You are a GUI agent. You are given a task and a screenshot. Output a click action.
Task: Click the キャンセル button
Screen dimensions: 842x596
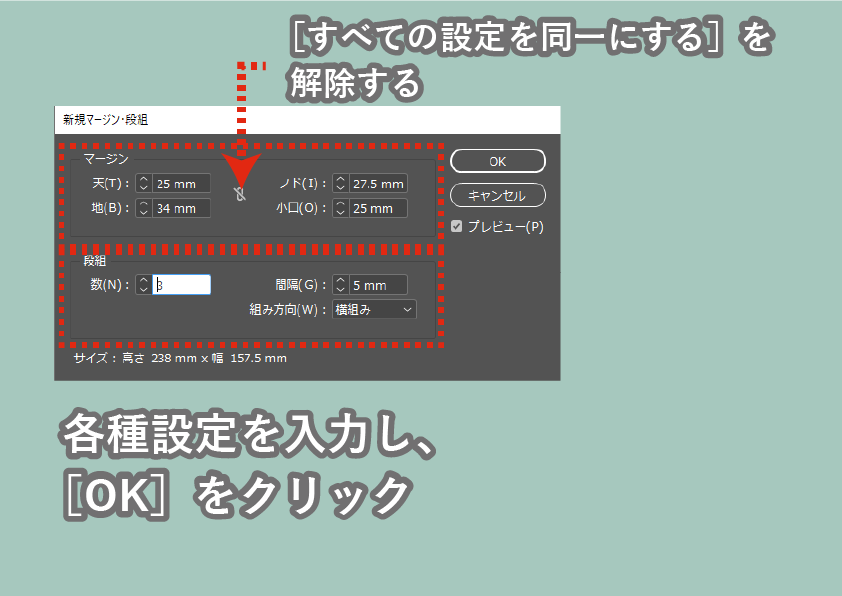tap(497, 195)
